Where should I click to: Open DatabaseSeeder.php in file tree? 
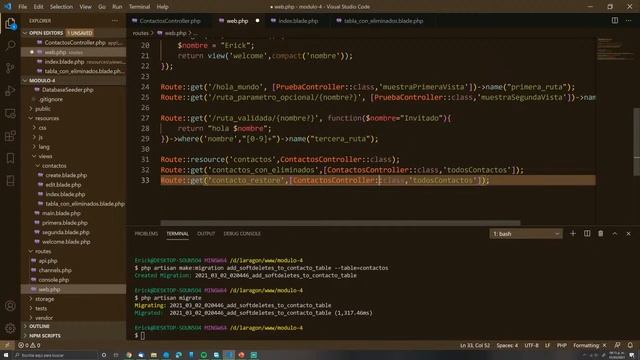click(x=67, y=90)
